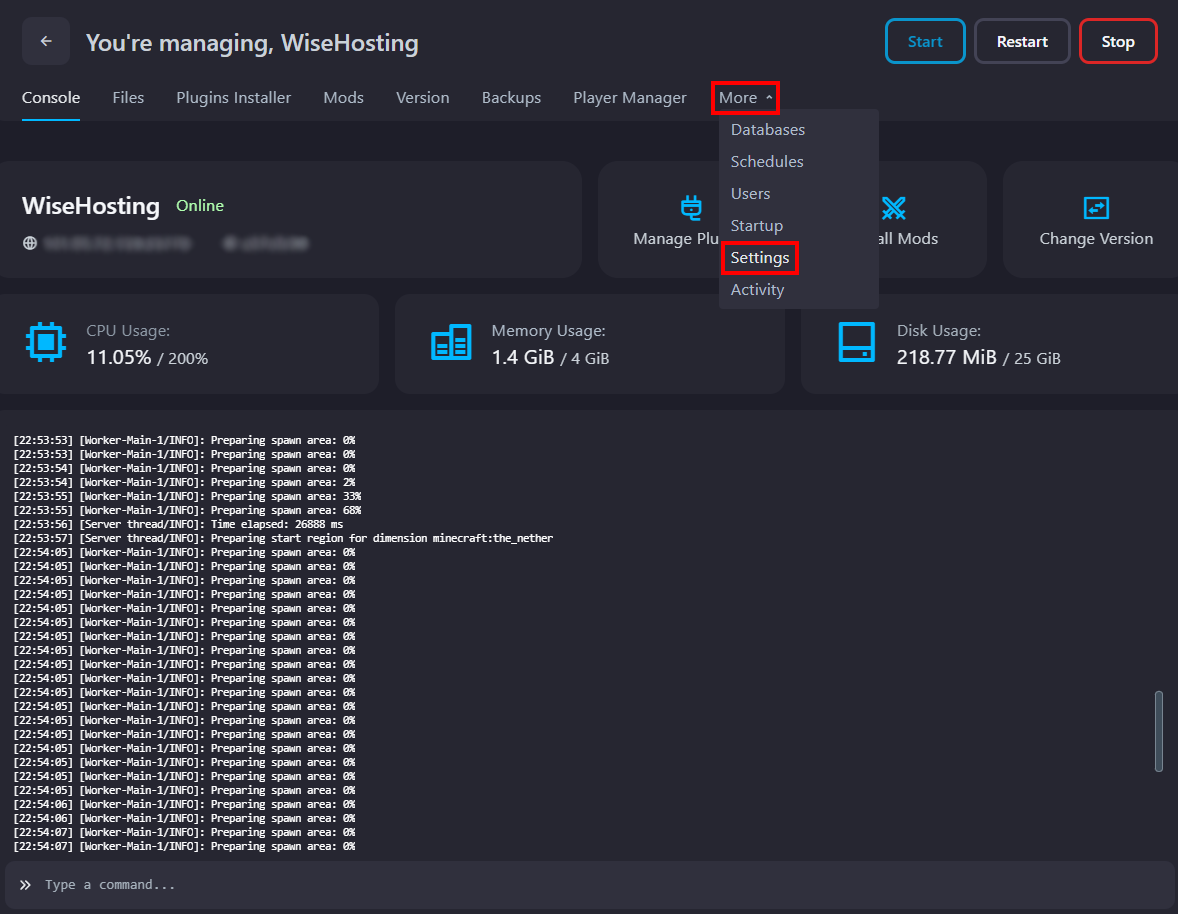Click the Install Mods crossed-tools icon
Screen dimensions: 1178x914
[x=893, y=208]
